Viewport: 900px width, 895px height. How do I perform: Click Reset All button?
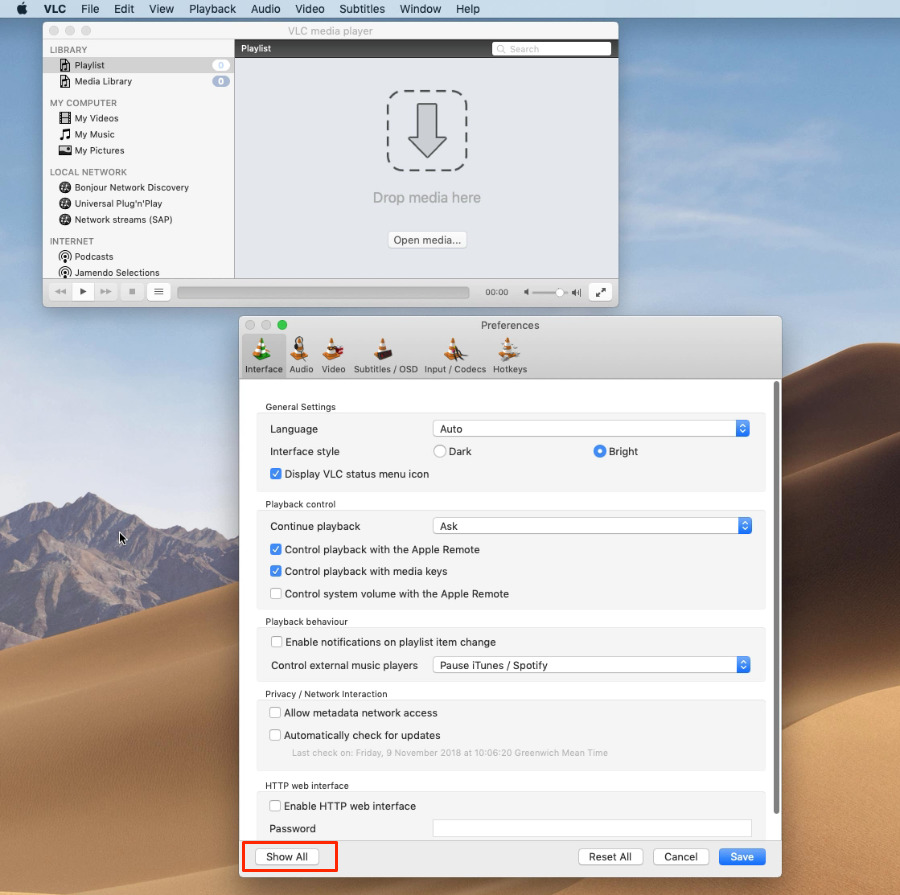(x=610, y=857)
